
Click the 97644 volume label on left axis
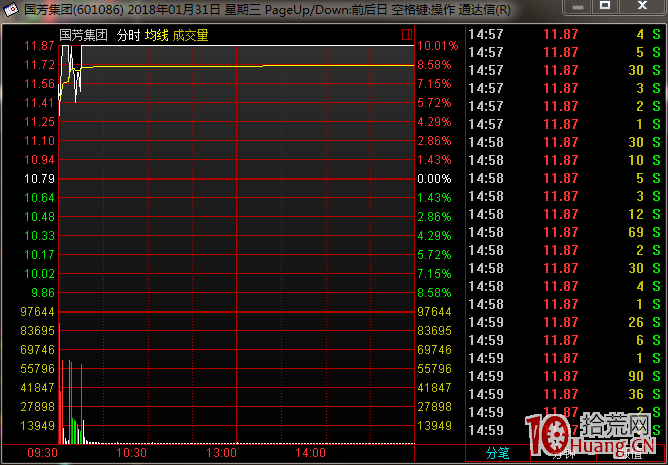point(37,312)
